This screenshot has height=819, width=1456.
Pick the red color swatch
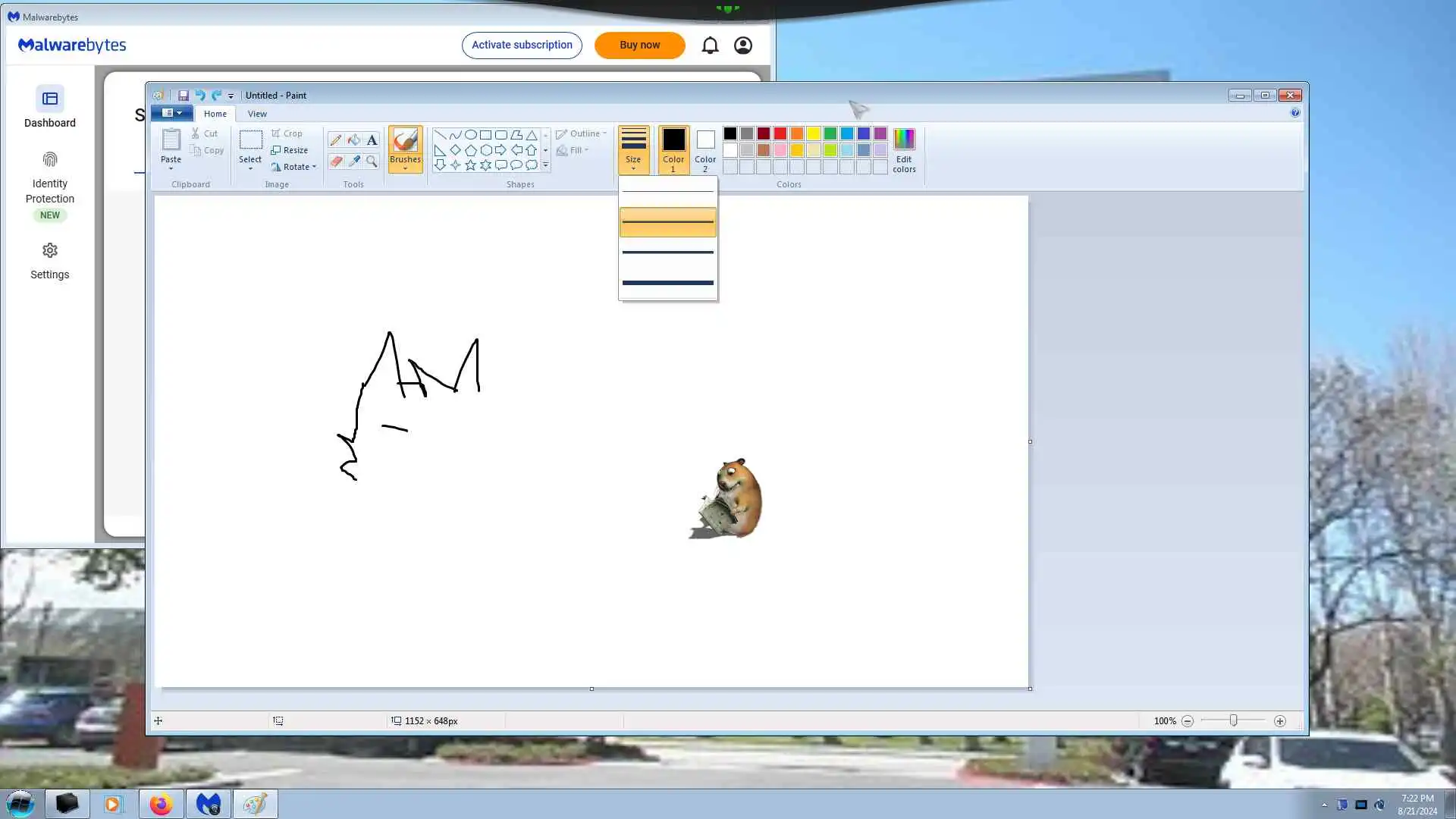(x=780, y=133)
